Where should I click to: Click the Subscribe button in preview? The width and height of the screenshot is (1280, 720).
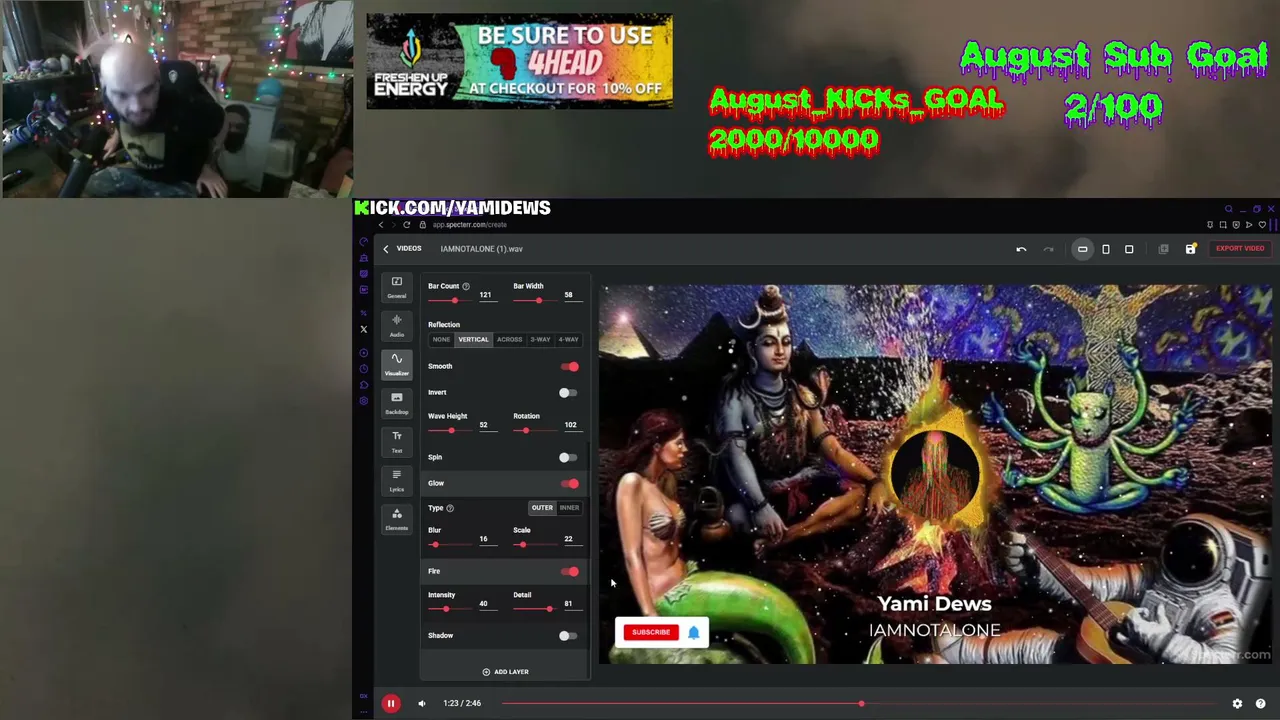(651, 632)
